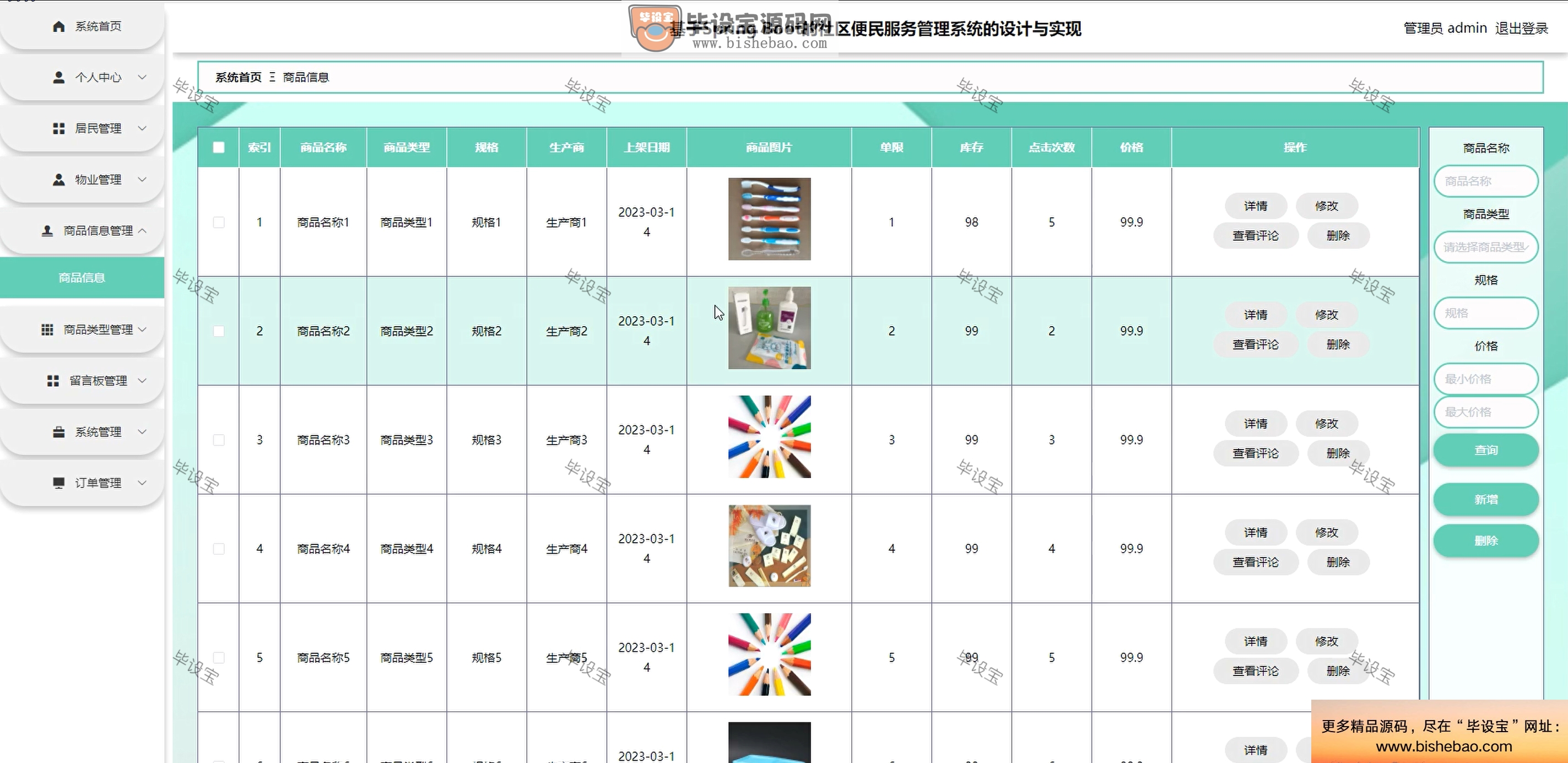This screenshot has height=763, width=1568.
Task: Click 删除 for 商品名称4
Action: pos(1338,562)
